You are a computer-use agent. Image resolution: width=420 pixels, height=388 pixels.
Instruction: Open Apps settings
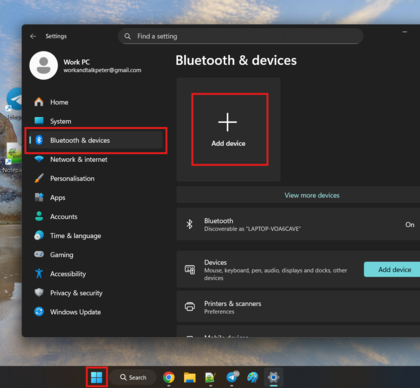point(96,197)
